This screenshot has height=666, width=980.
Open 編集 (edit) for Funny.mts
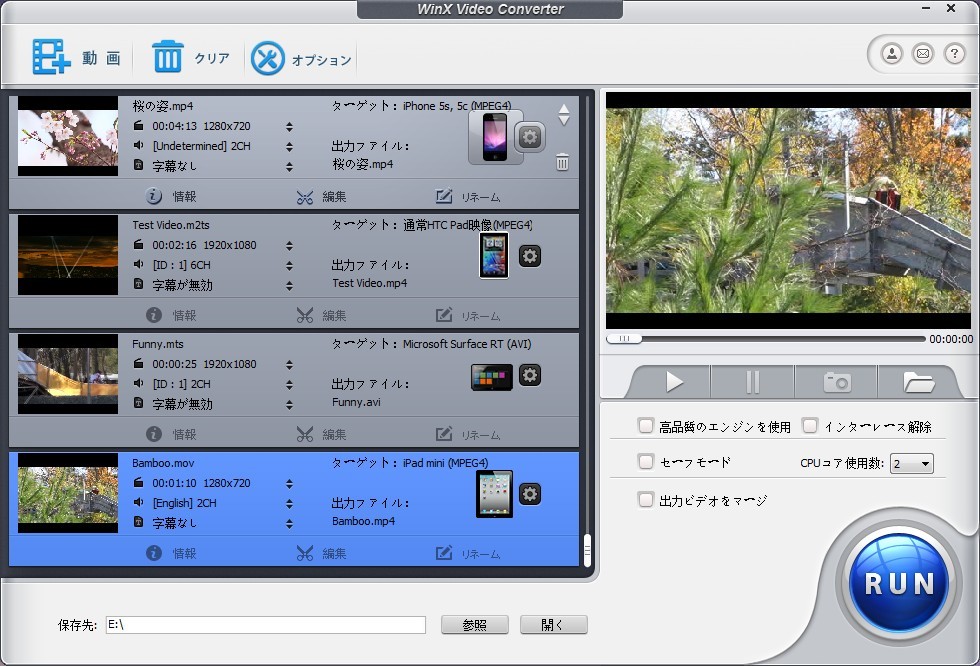321,434
